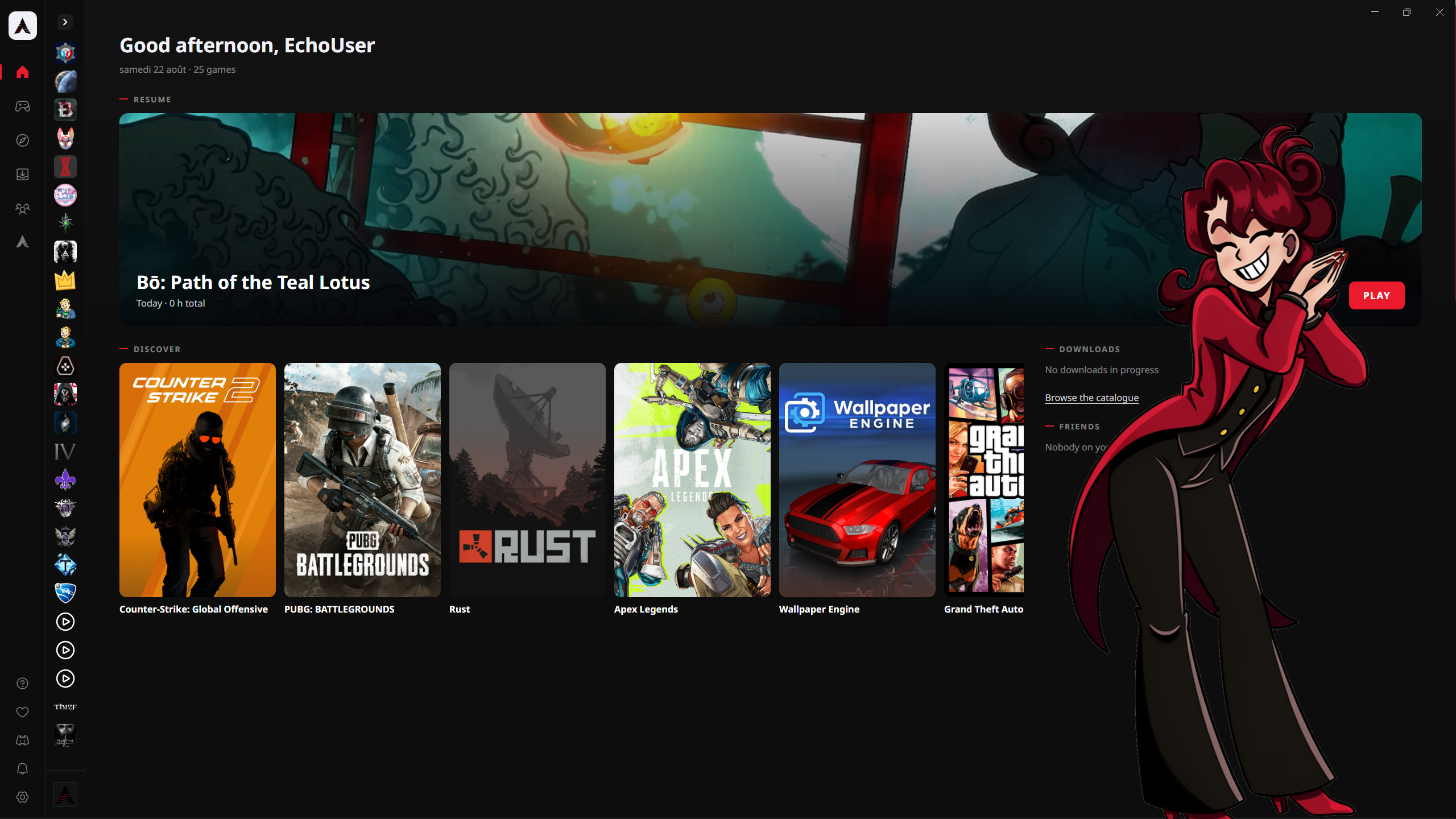The width and height of the screenshot is (1456, 819).
Task: Close the launcher window
Action: point(1440,12)
